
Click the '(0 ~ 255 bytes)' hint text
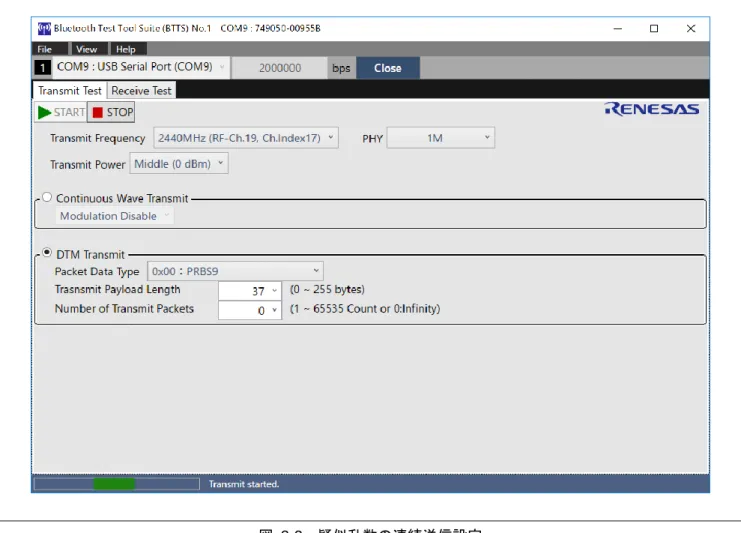tap(327, 289)
